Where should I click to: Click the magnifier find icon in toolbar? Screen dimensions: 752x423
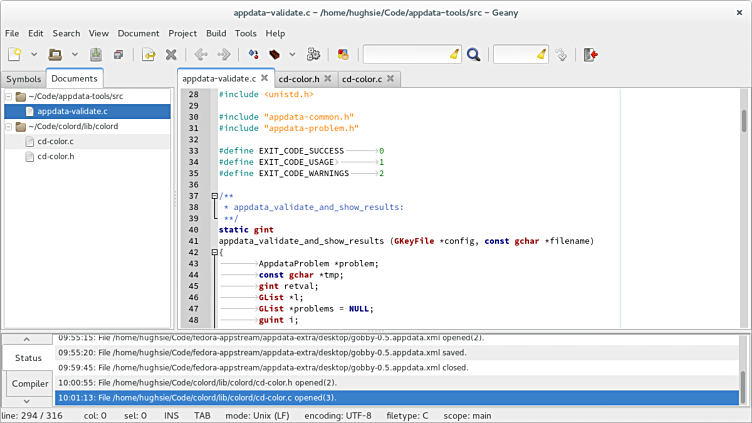coord(473,54)
